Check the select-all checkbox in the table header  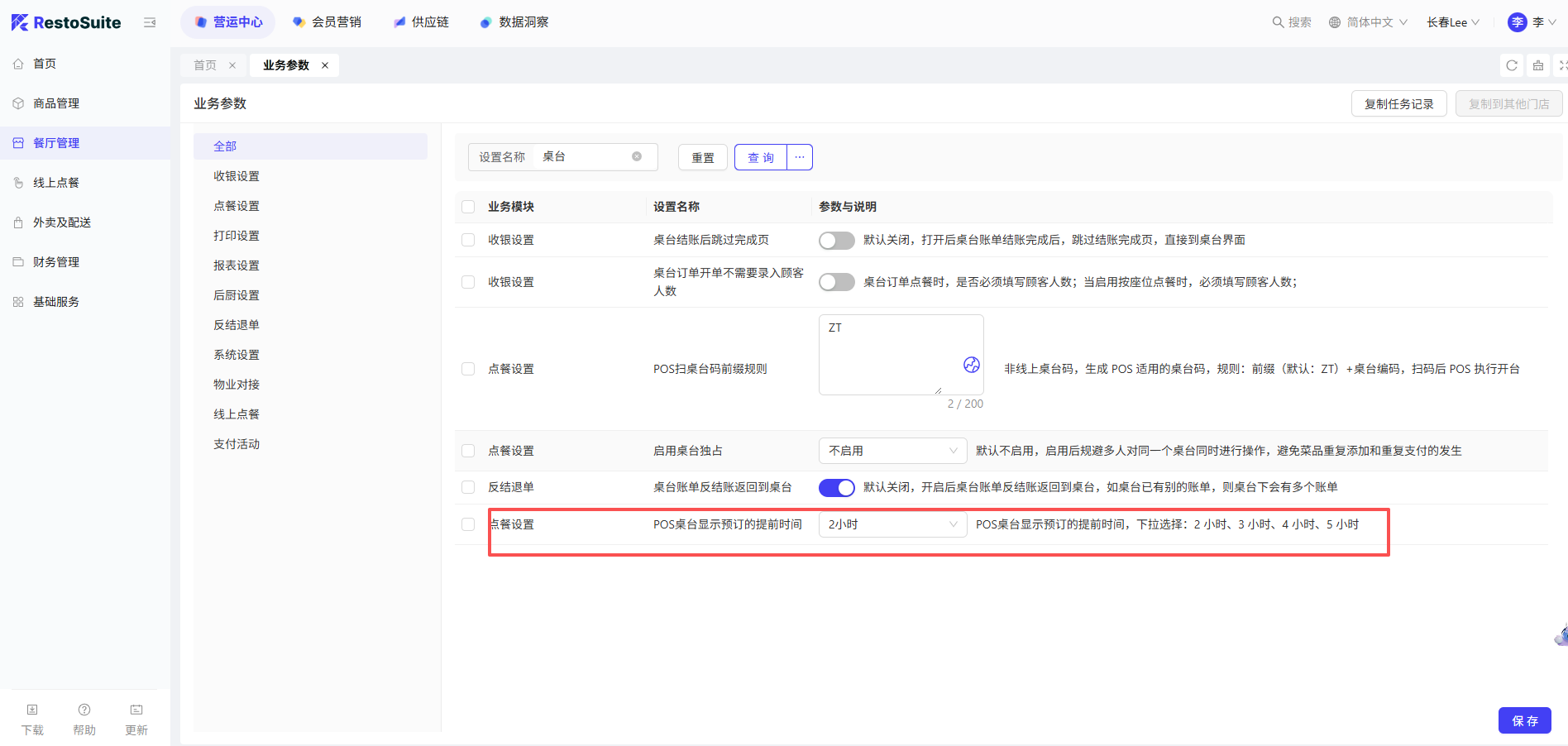(x=468, y=207)
